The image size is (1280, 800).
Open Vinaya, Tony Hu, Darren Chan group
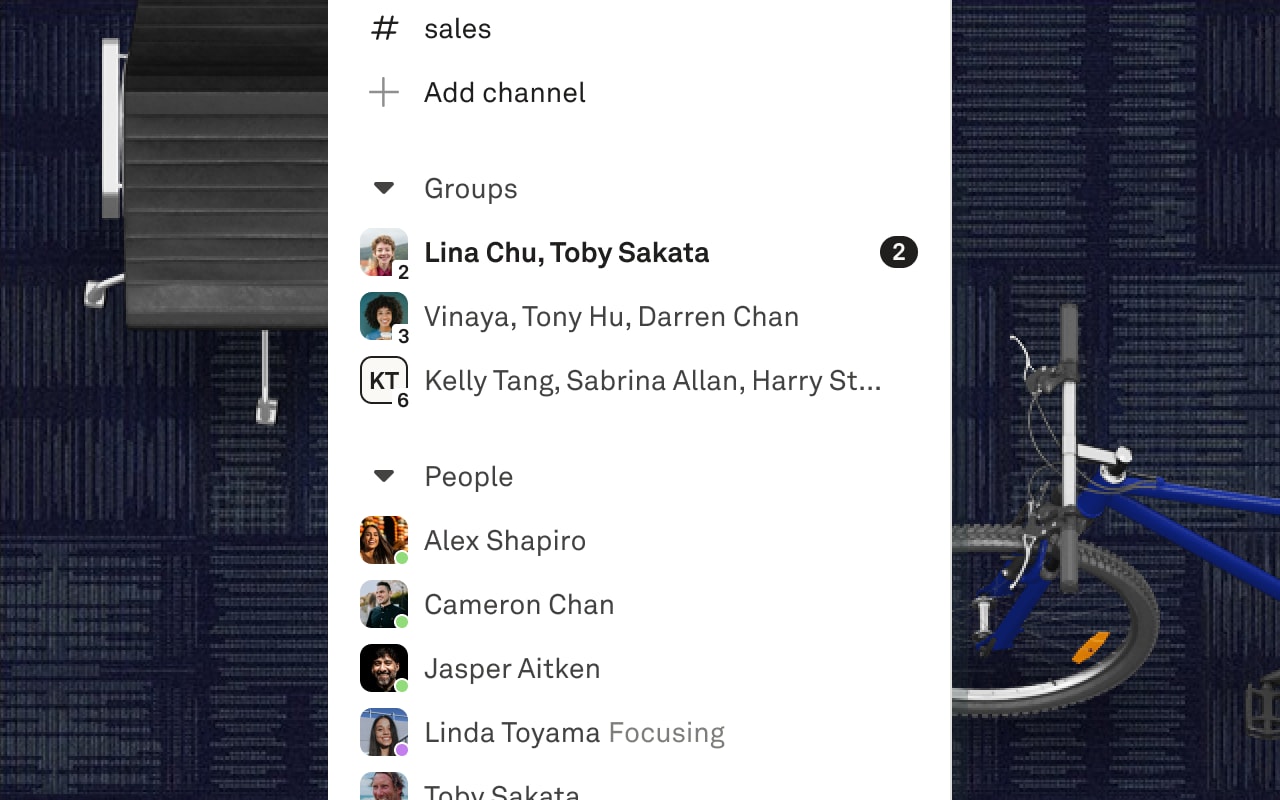(x=611, y=317)
